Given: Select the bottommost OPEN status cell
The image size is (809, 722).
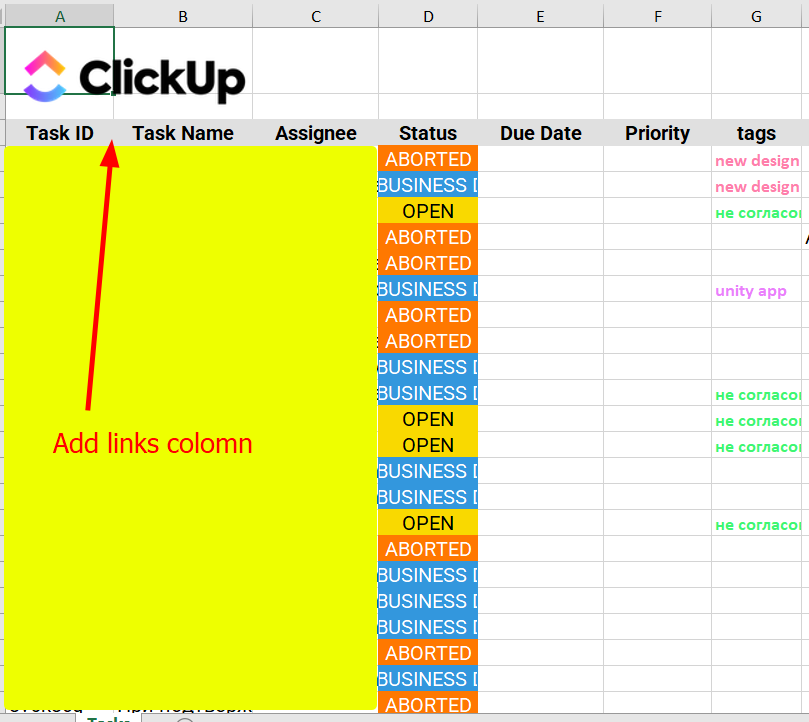Looking at the screenshot, I should (x=428, y=523).
